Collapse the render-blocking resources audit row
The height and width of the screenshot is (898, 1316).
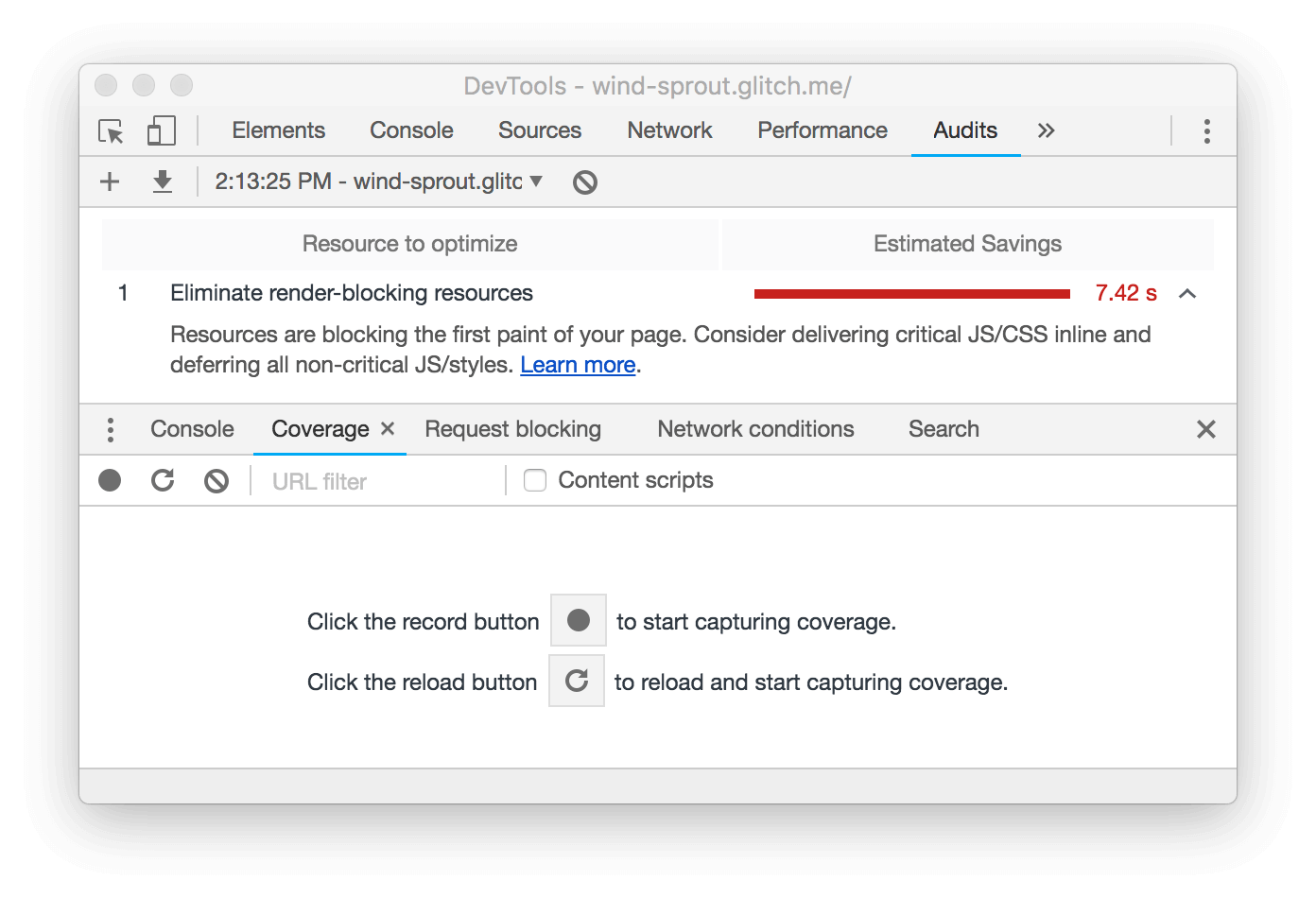point(1187,294)
